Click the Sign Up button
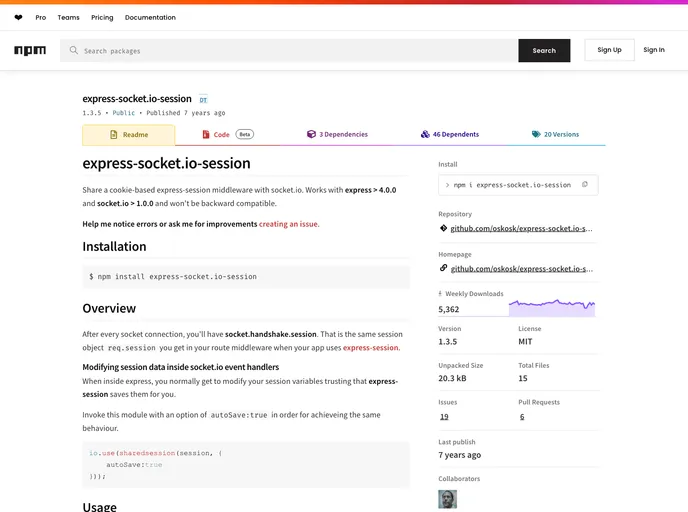Screen dimensions: 688x512 609,50
